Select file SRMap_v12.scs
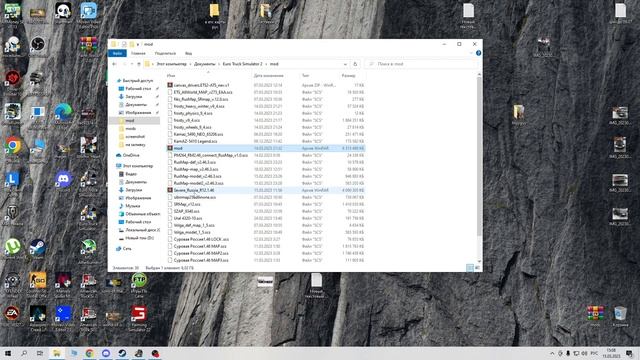The image size is (640, 360). point(265,204)
